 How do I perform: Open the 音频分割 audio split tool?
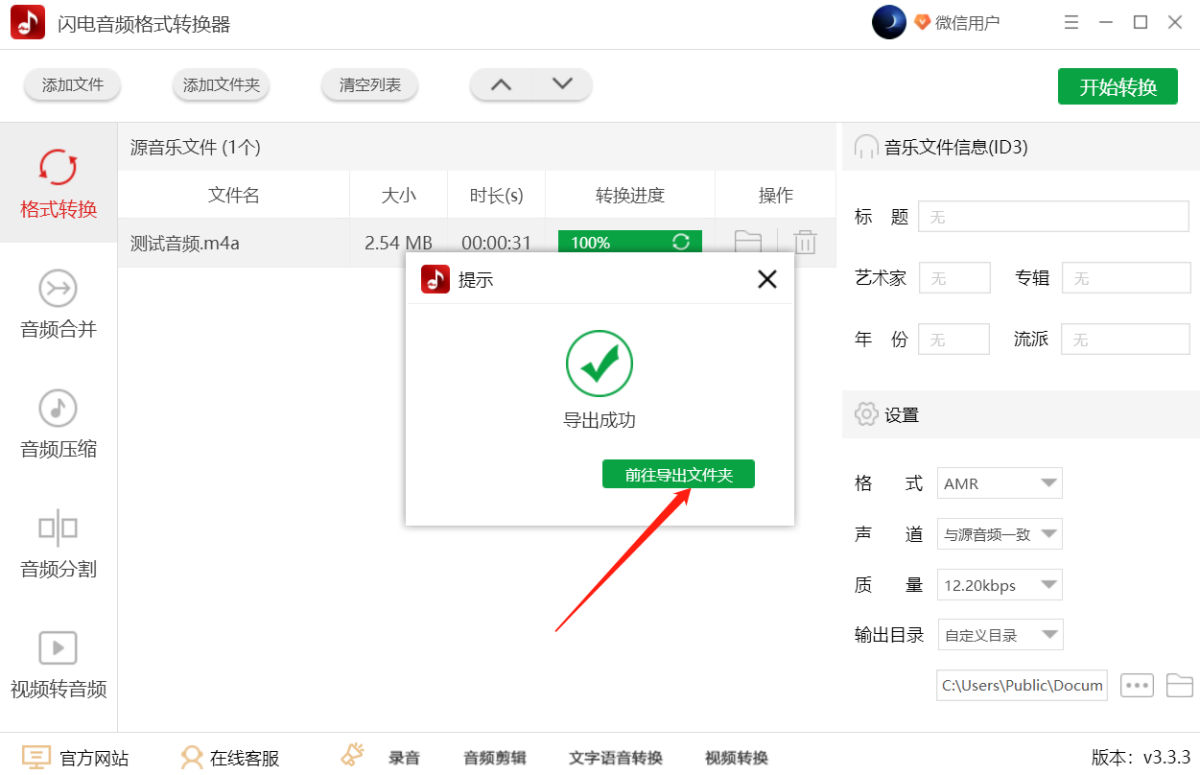coord(58,545)
